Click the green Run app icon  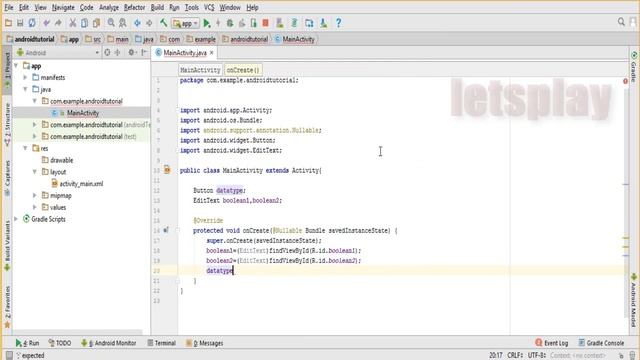point(207,23)
